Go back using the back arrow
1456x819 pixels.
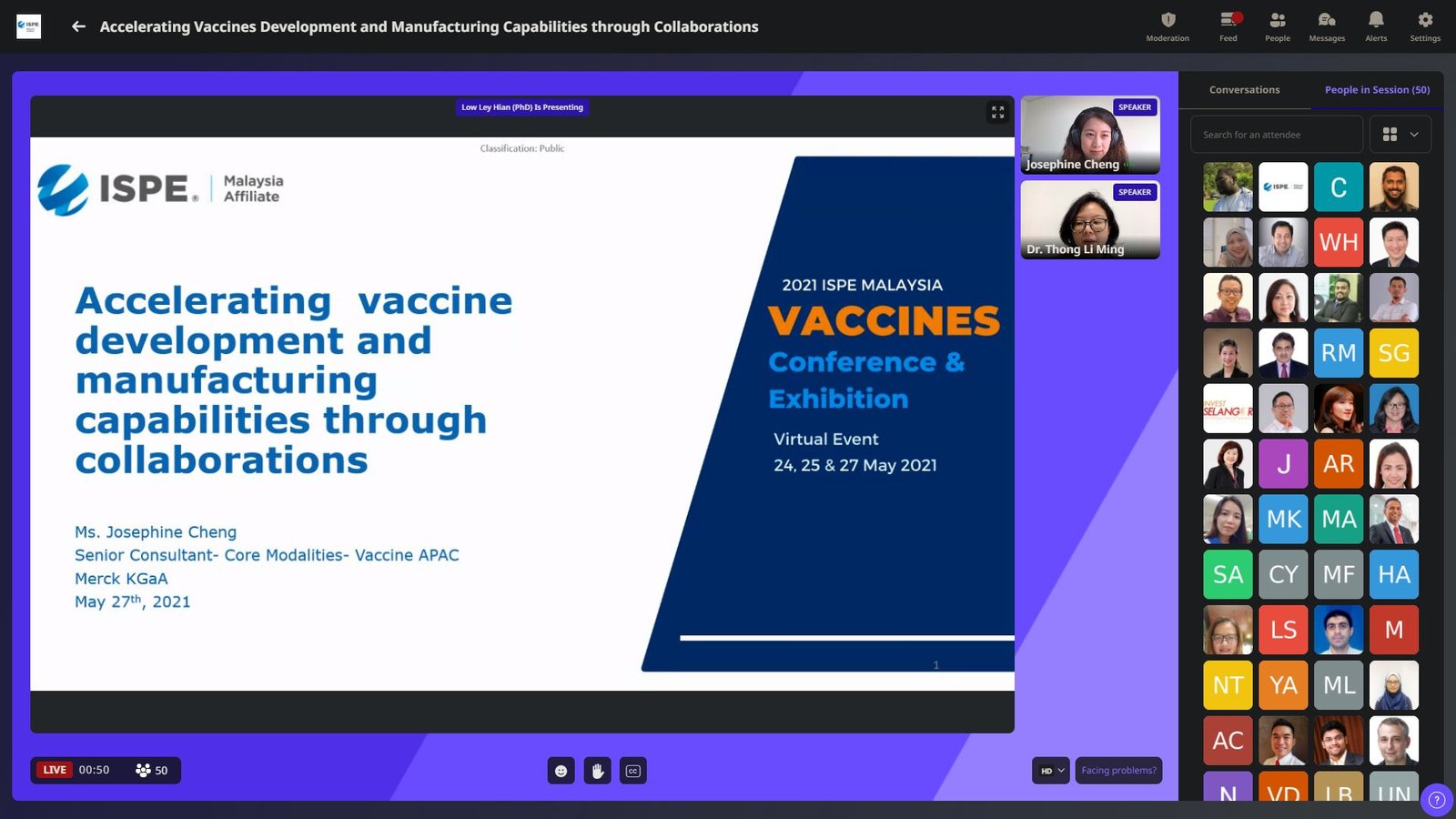click(78, 26)
